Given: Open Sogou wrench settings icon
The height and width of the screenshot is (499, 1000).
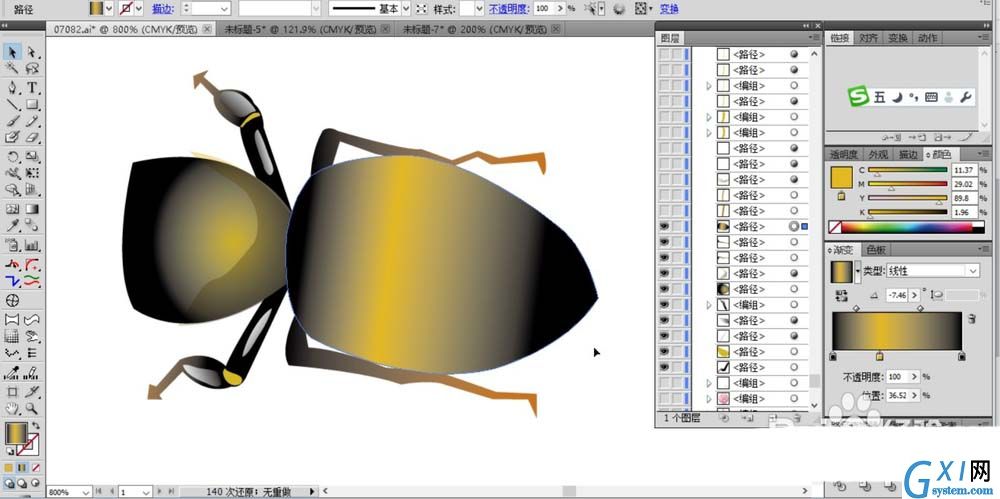Looking at the screenshot, I should tap(966, 97).
